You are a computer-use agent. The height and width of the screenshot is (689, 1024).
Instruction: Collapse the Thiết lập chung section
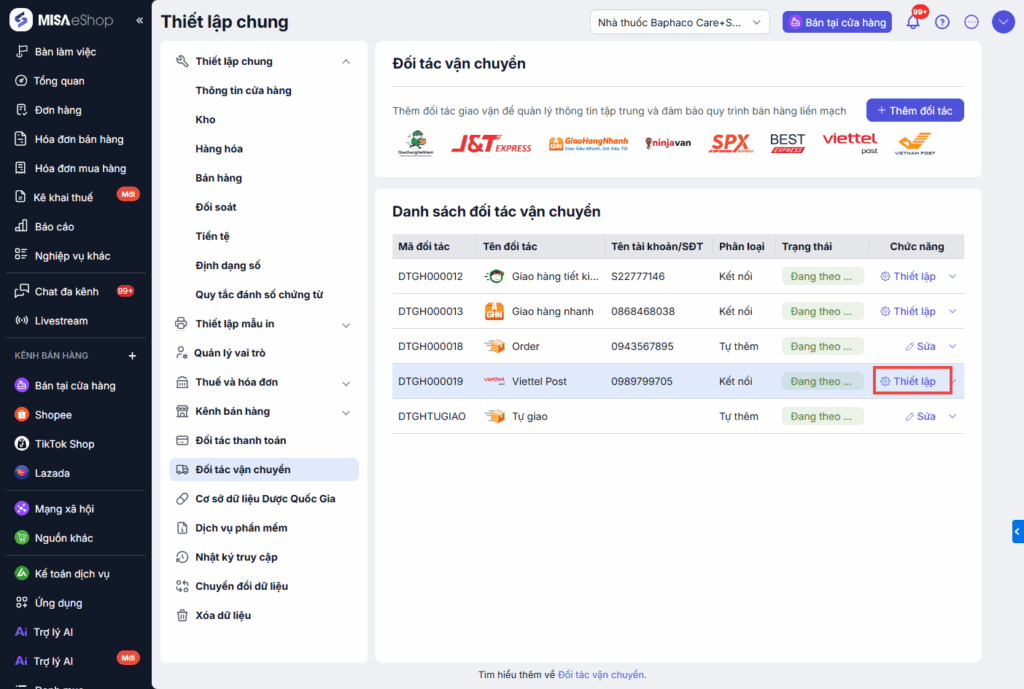pyautogui.click(x=346, y=61)
